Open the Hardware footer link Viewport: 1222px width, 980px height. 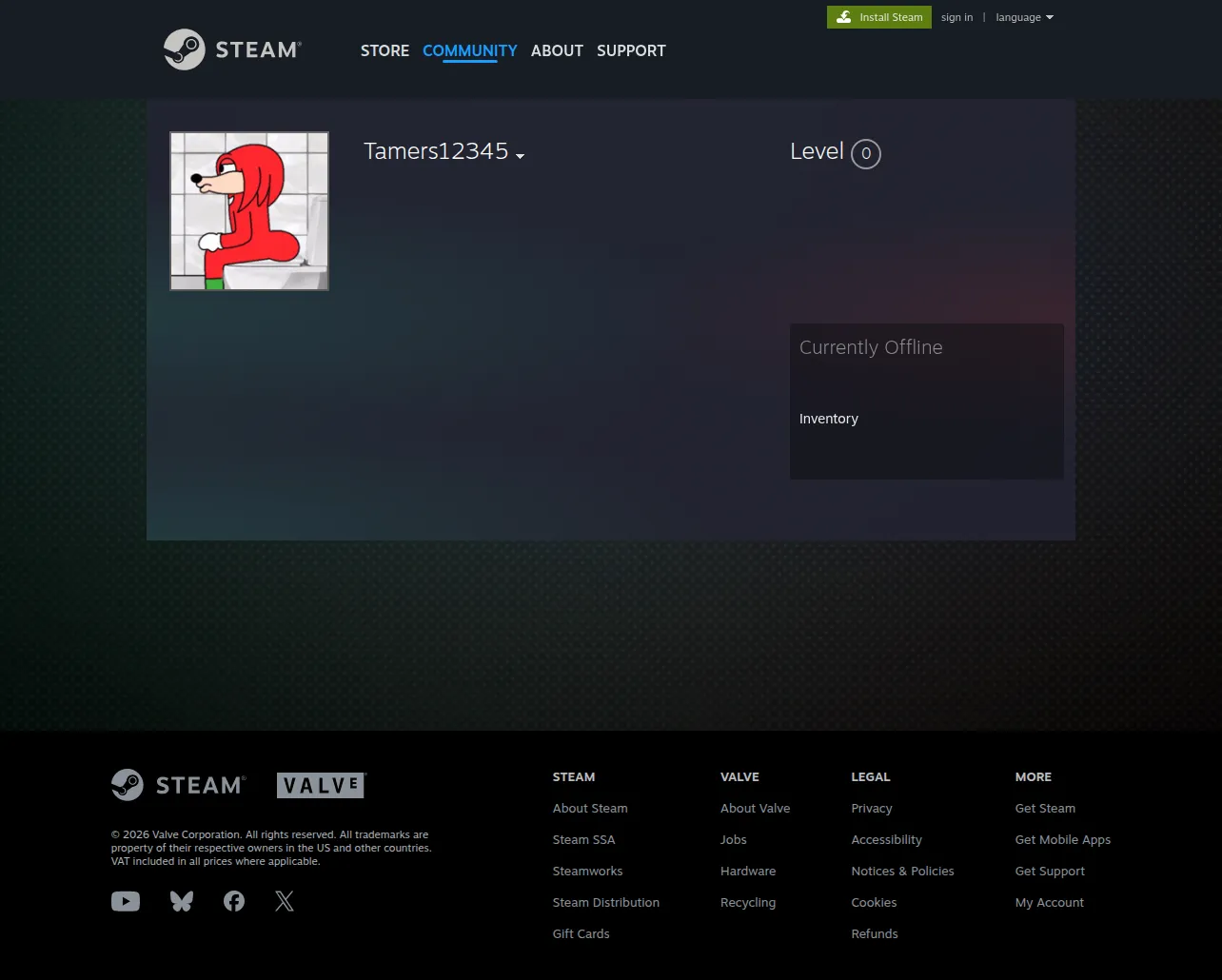[748, 871]
